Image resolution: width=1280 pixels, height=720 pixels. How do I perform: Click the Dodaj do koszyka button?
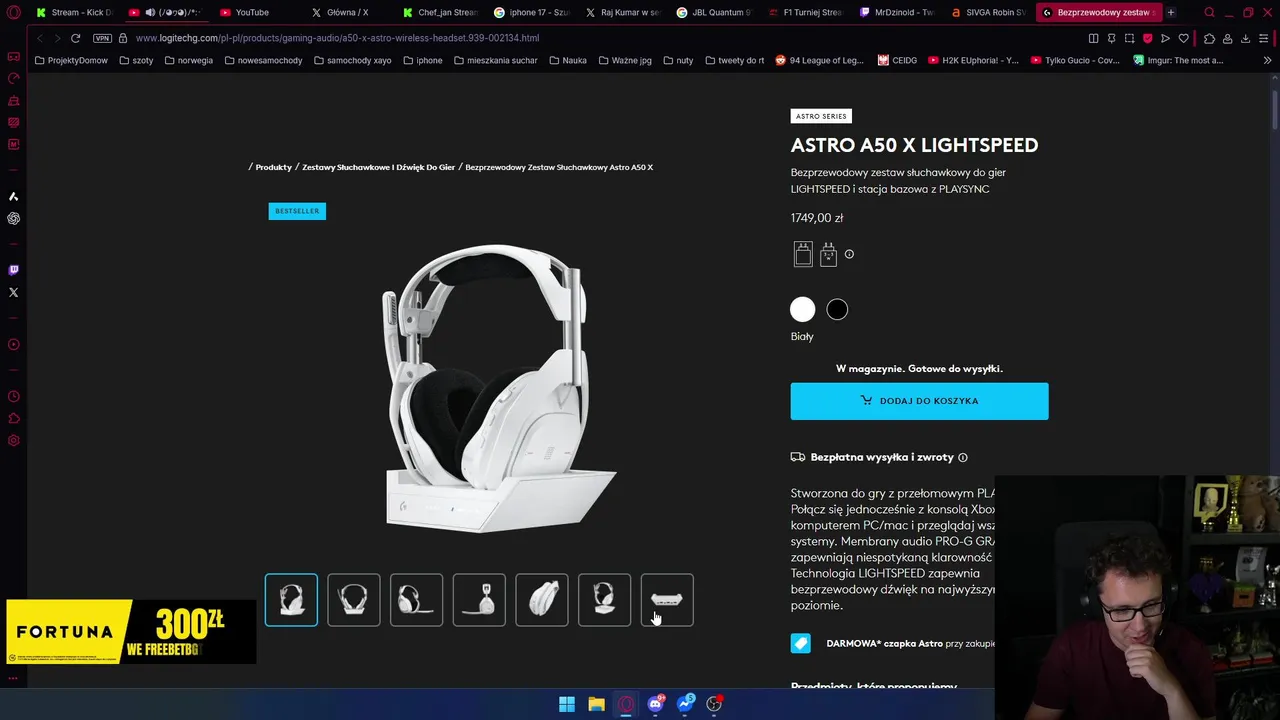tap(919, 401)
